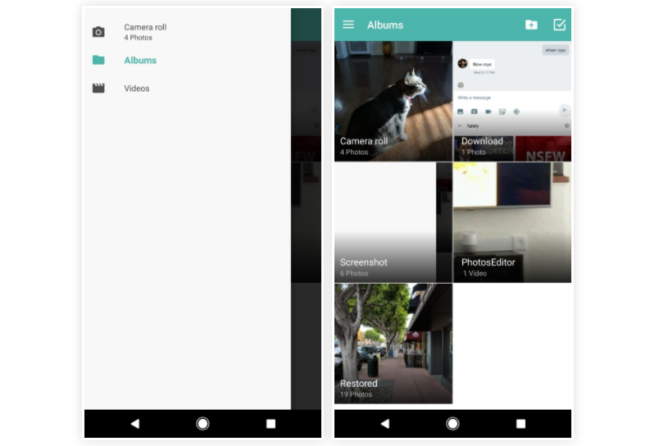Tap the Home button on left phone

pos(203,424)
